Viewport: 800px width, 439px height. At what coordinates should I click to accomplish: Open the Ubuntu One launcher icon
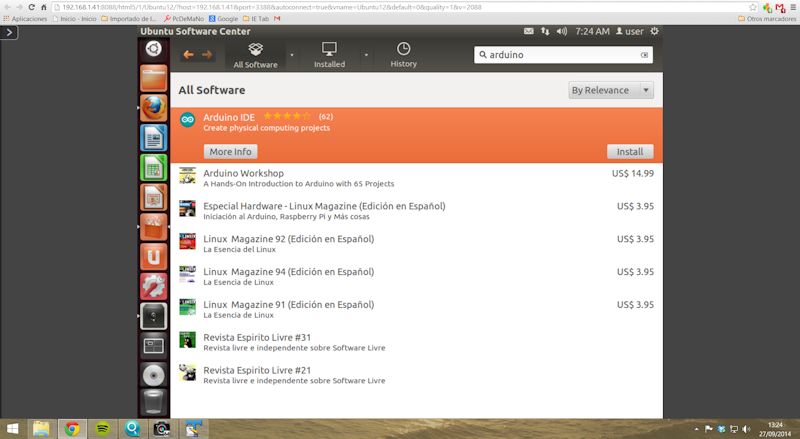tap(154, 256)
